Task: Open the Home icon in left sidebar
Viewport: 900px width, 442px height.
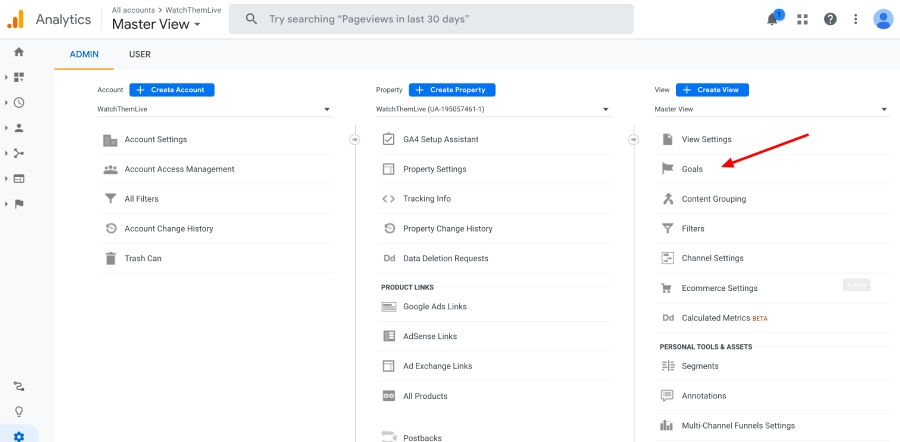Action: (x=19, y=52)
